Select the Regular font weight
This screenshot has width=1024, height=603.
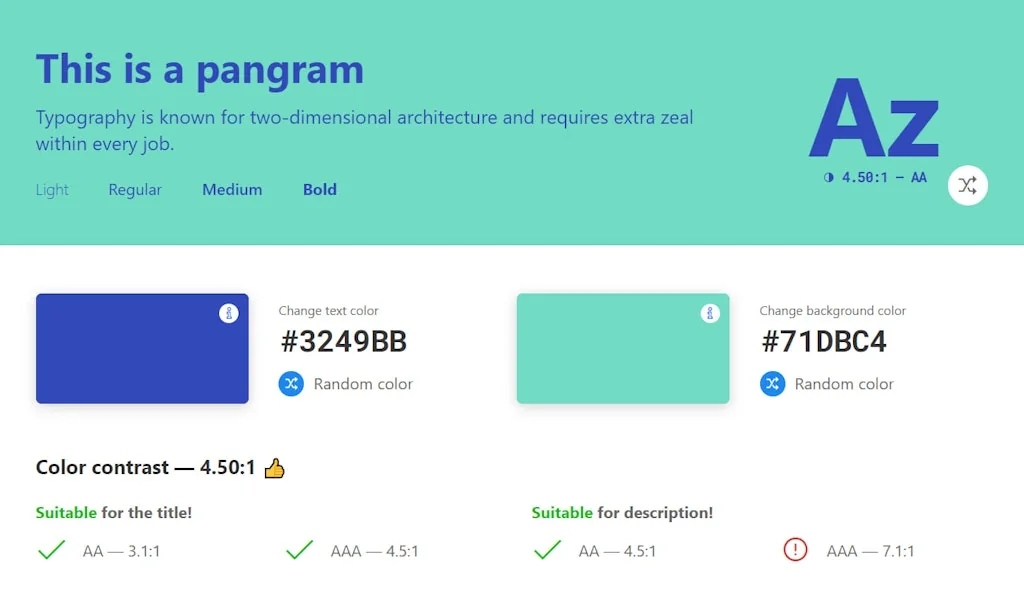tap(134, 189)
